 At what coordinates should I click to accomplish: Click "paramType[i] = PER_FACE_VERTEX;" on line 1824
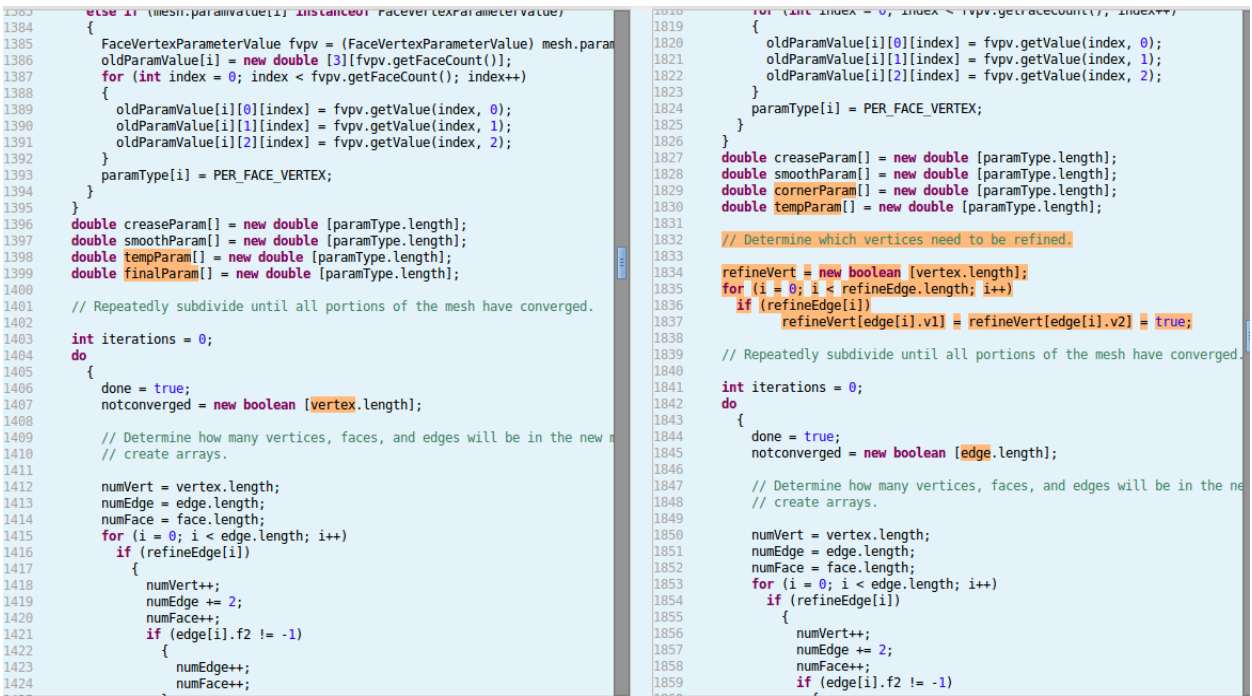(x=866, y=109)
